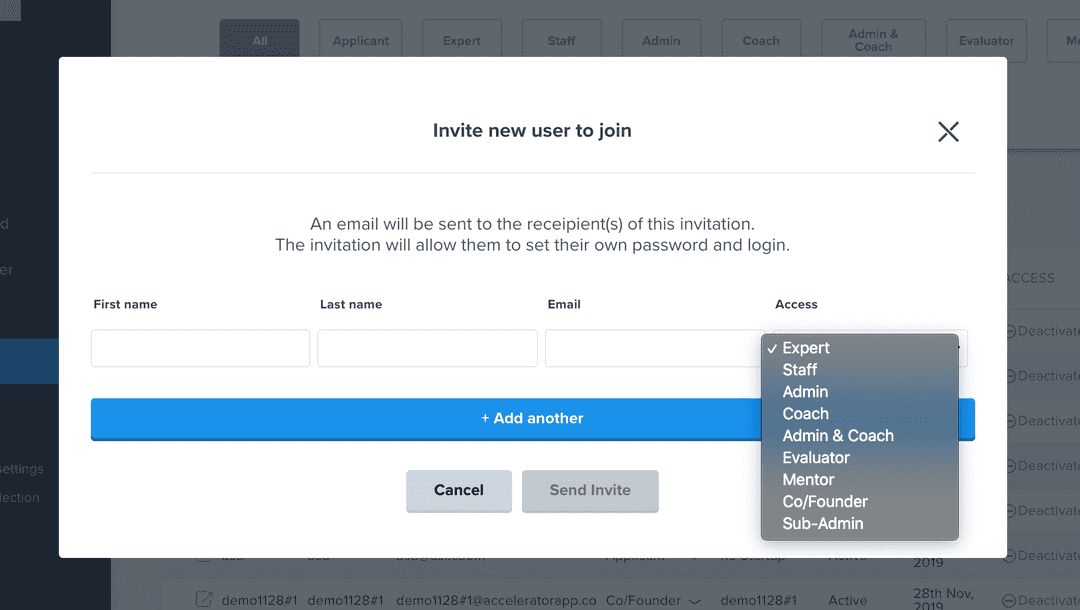Viewport: 1080px width, 610px height.
Task: Open the Evaluator filter tab
Action: tap(986, 41)
